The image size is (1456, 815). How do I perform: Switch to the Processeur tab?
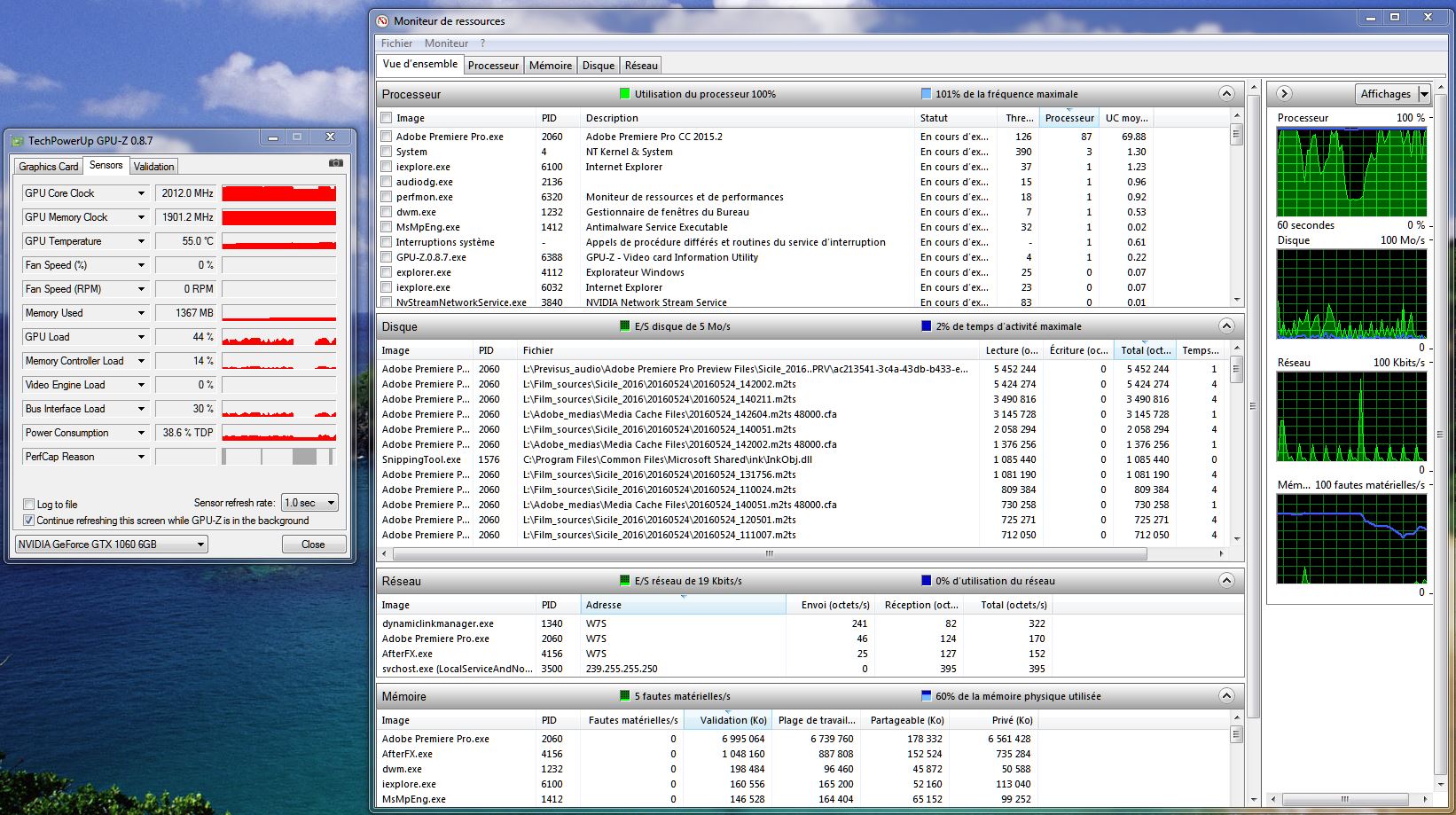tap(493, 66)
